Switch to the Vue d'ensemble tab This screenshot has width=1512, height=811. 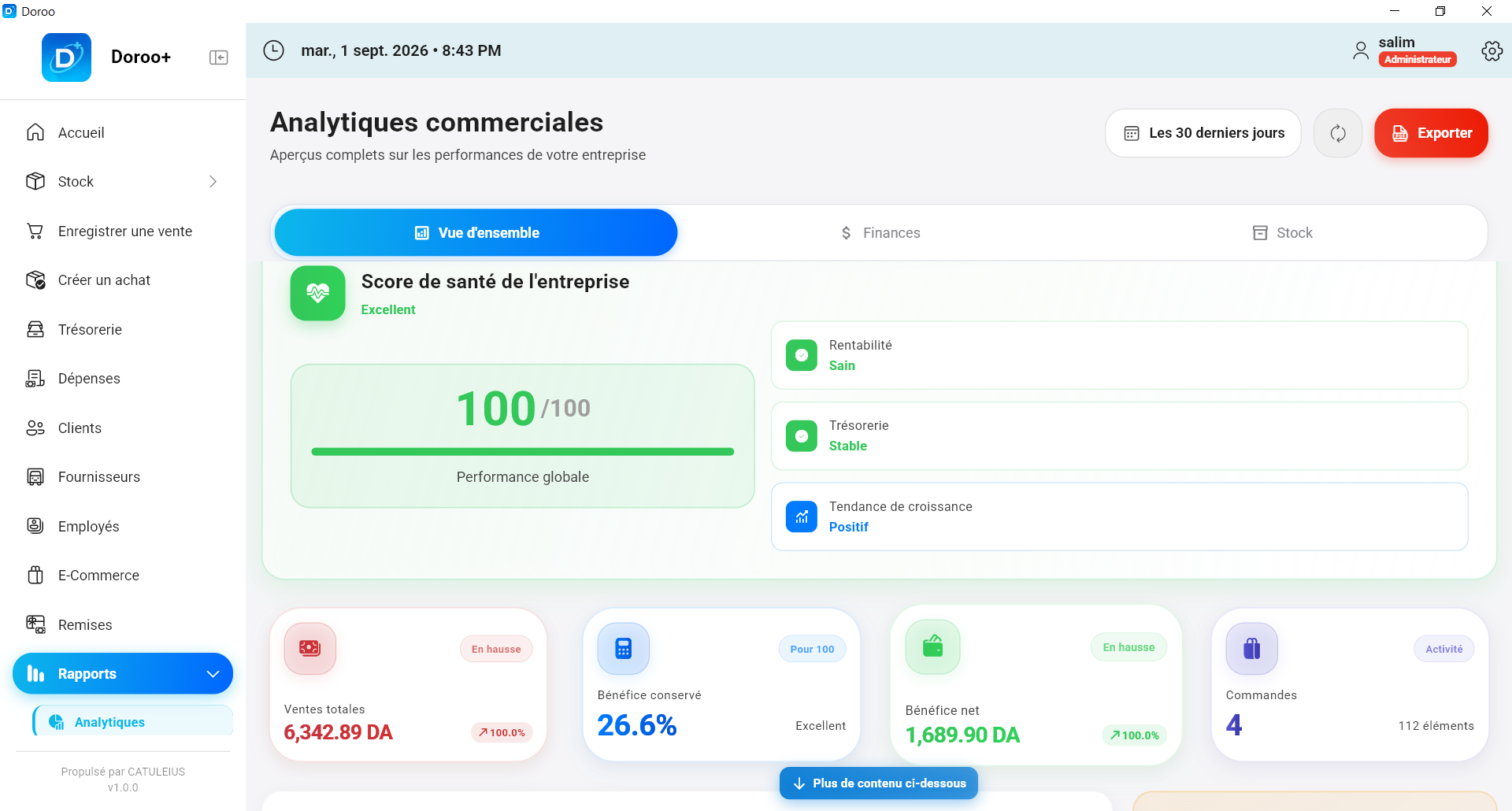pos(476,232)
